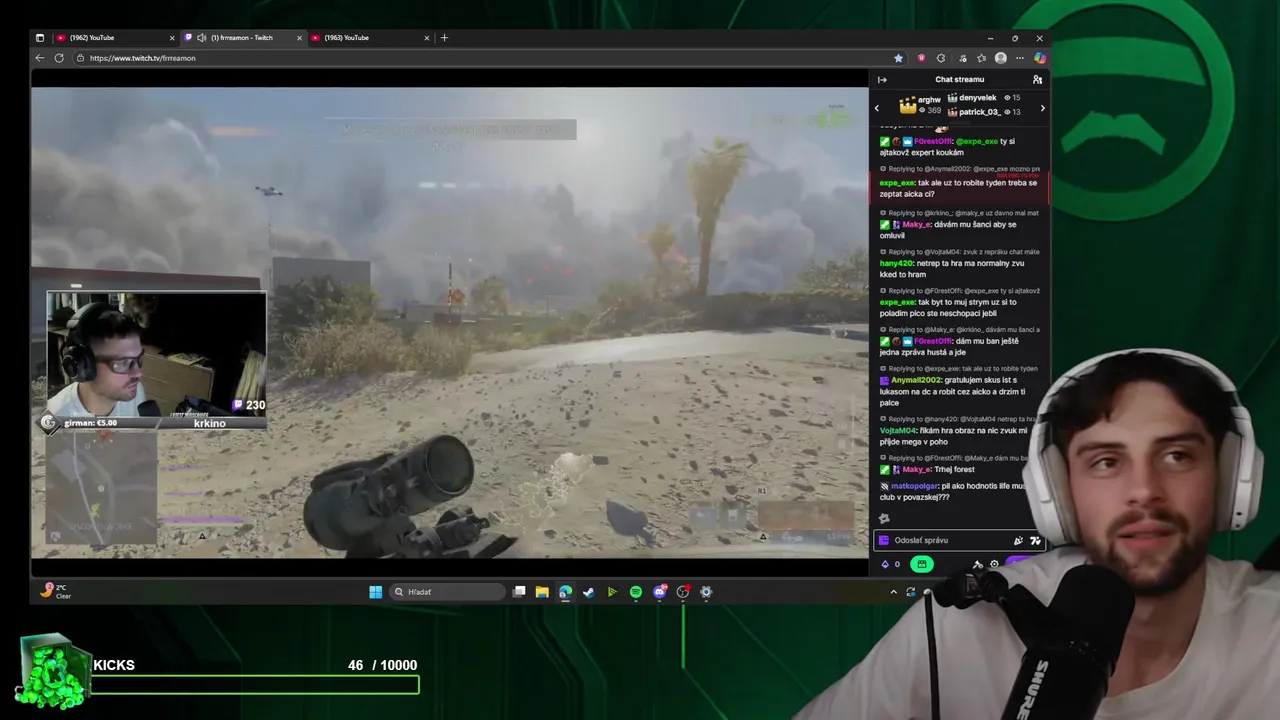Open the Copilot sidebar icon
This screenshot has height=720, width=1280.
click(x=1039, y=58)
